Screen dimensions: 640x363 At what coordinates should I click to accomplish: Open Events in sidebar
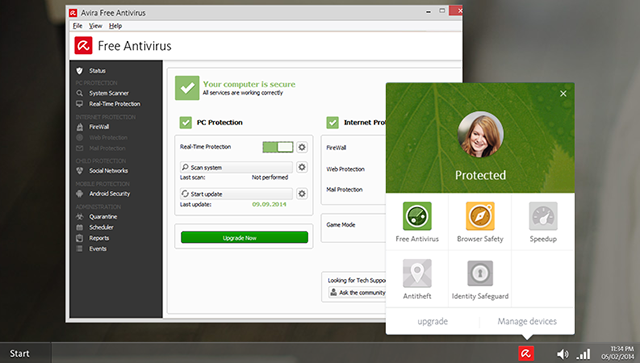point(98,249)
